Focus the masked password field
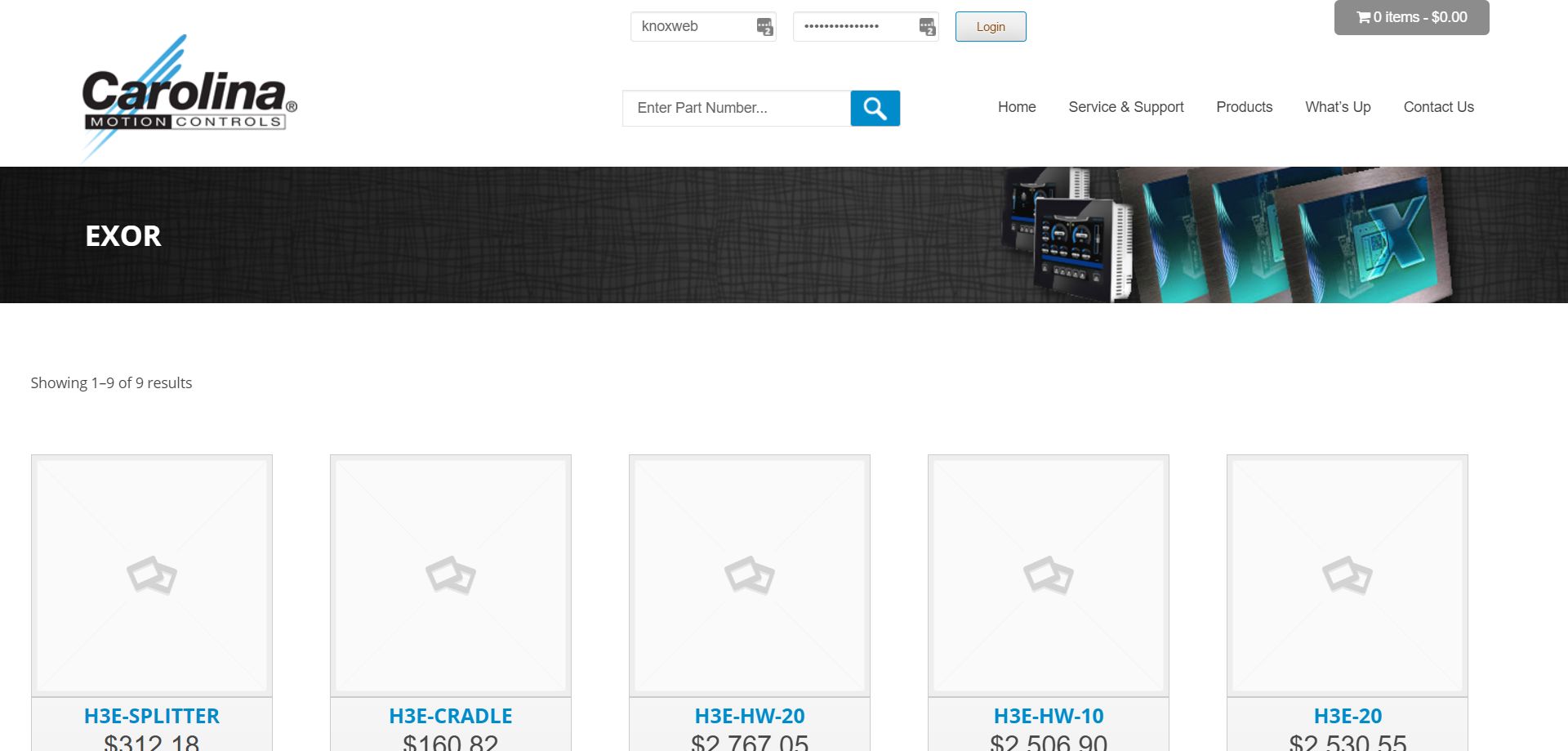The height and width of the screenshot is (751, 1568). point(866,26)
